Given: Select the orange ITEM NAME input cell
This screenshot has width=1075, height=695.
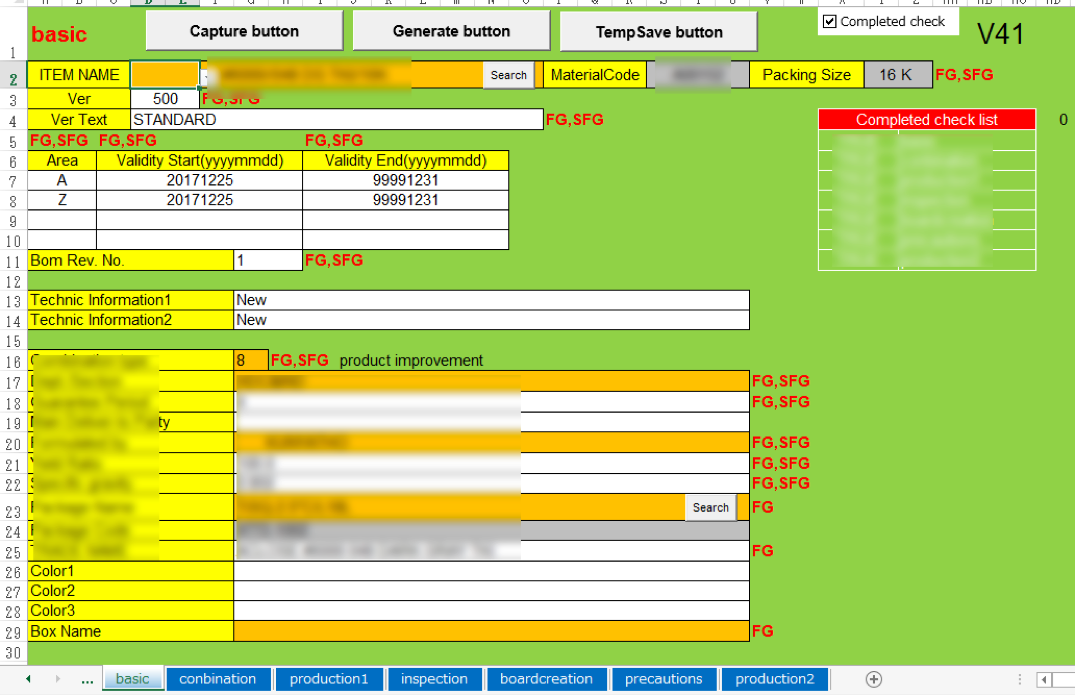Looking at the screenshot, I should [165, 75].
